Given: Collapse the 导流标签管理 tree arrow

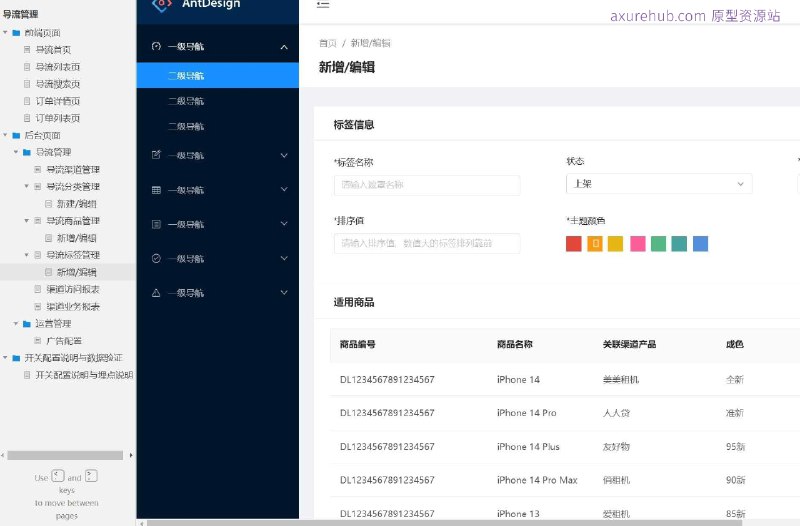Looking at the screenshot, I should [x=27, y=255].
